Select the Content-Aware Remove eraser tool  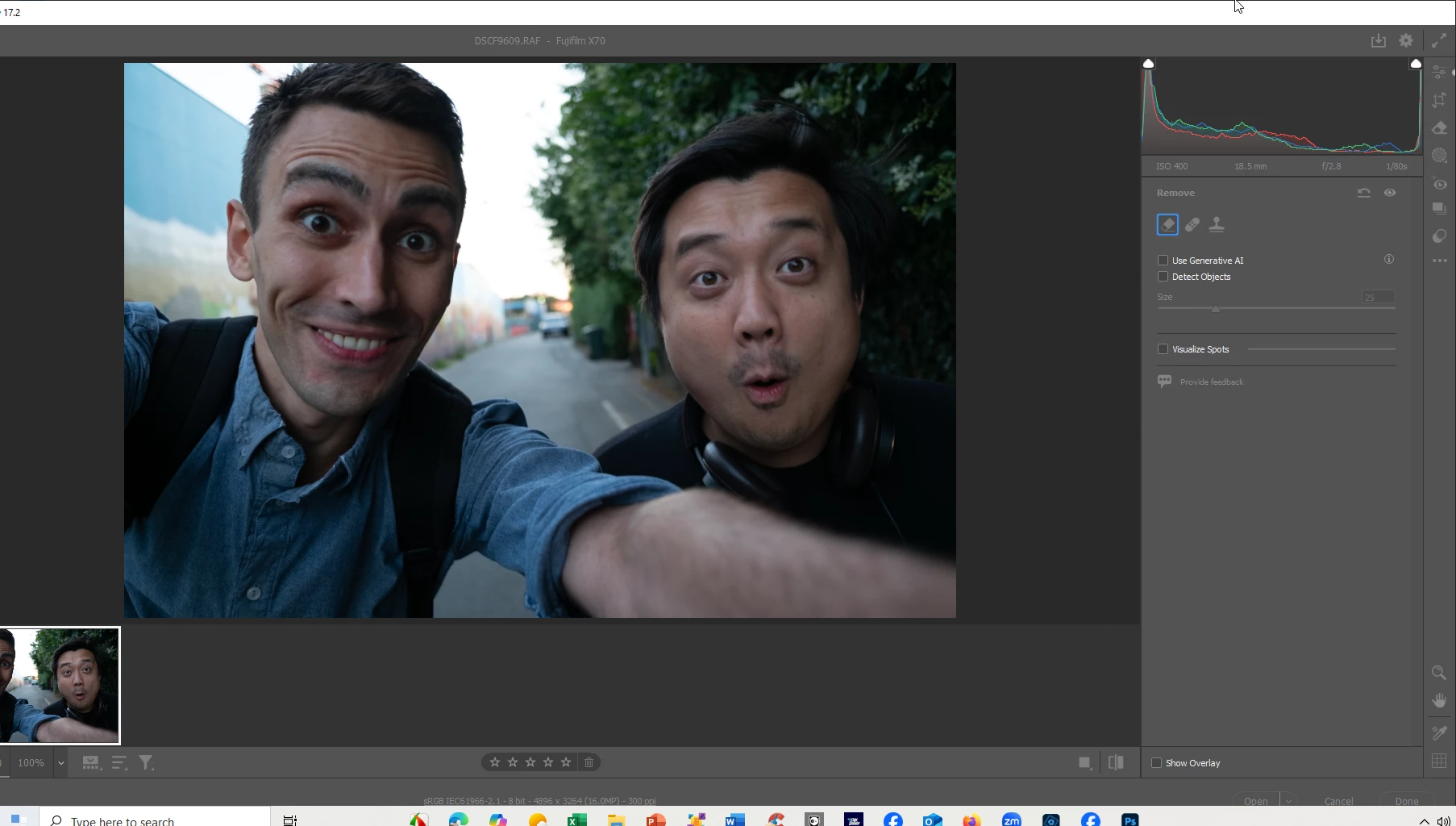tap(1167, 224)
